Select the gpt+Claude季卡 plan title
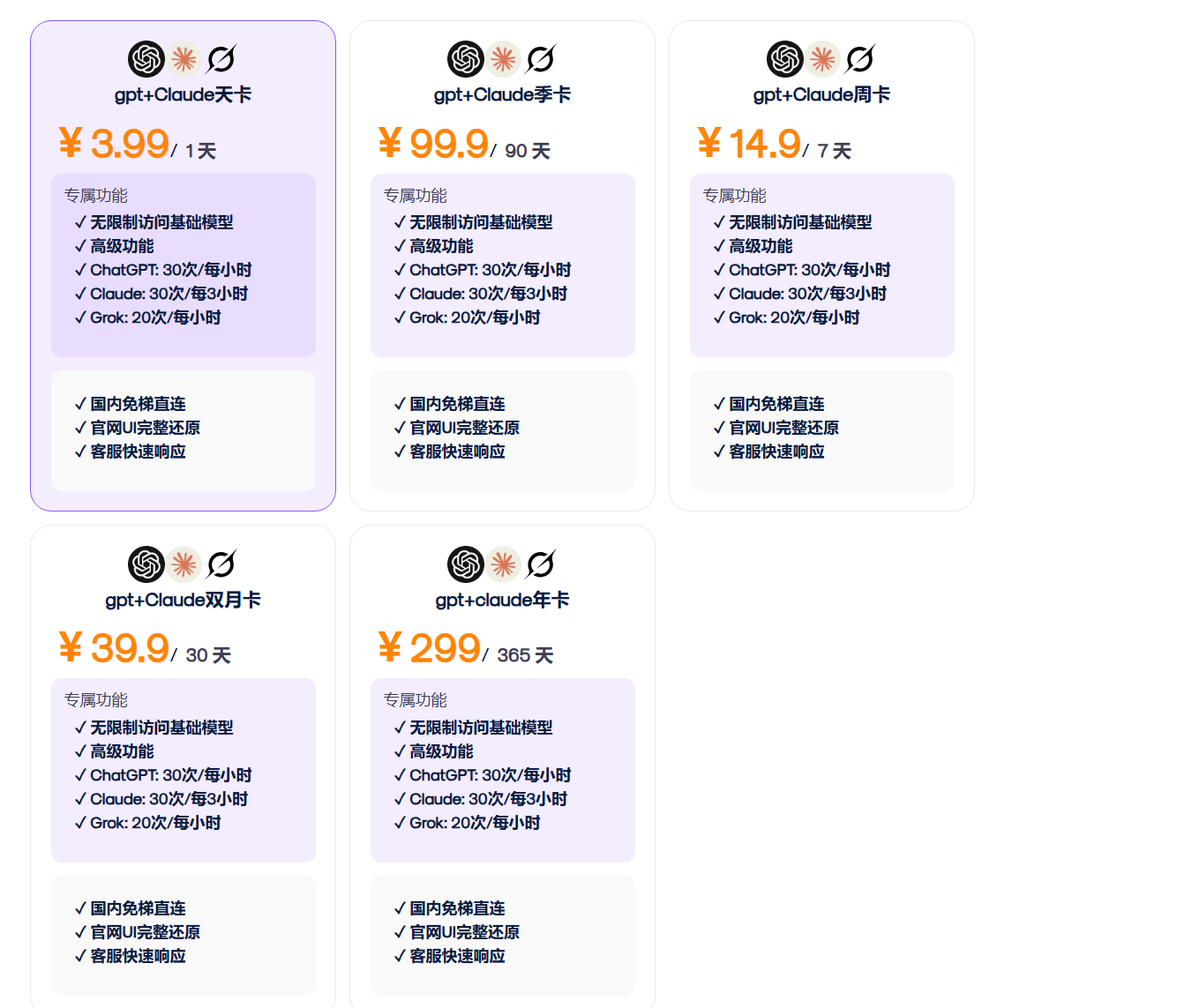Screen dimensions: 1184x1008 coord(503,95)
